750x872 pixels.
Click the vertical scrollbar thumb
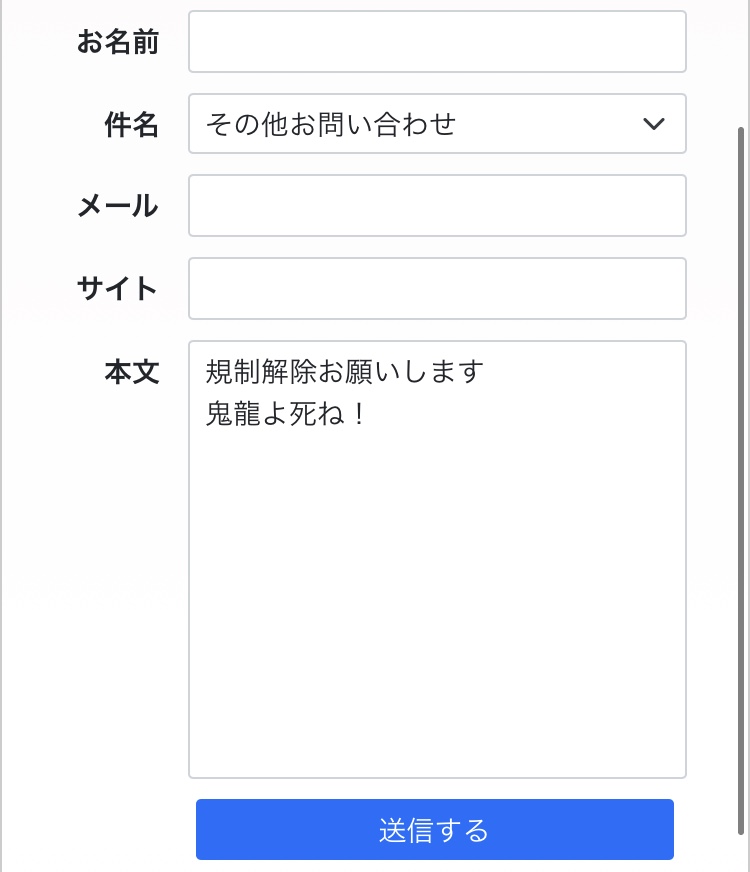tap(740, 480)
